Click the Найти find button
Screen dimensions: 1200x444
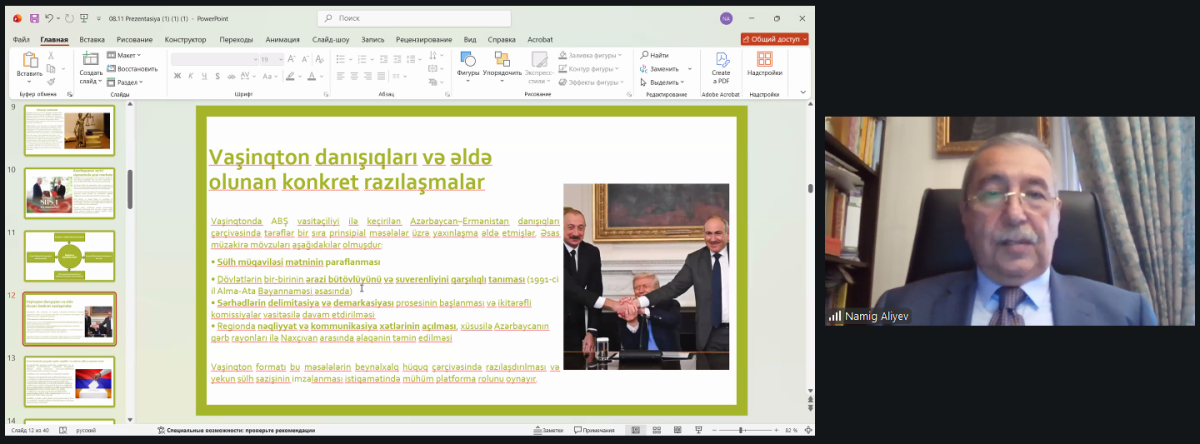(x=654, y=55)
